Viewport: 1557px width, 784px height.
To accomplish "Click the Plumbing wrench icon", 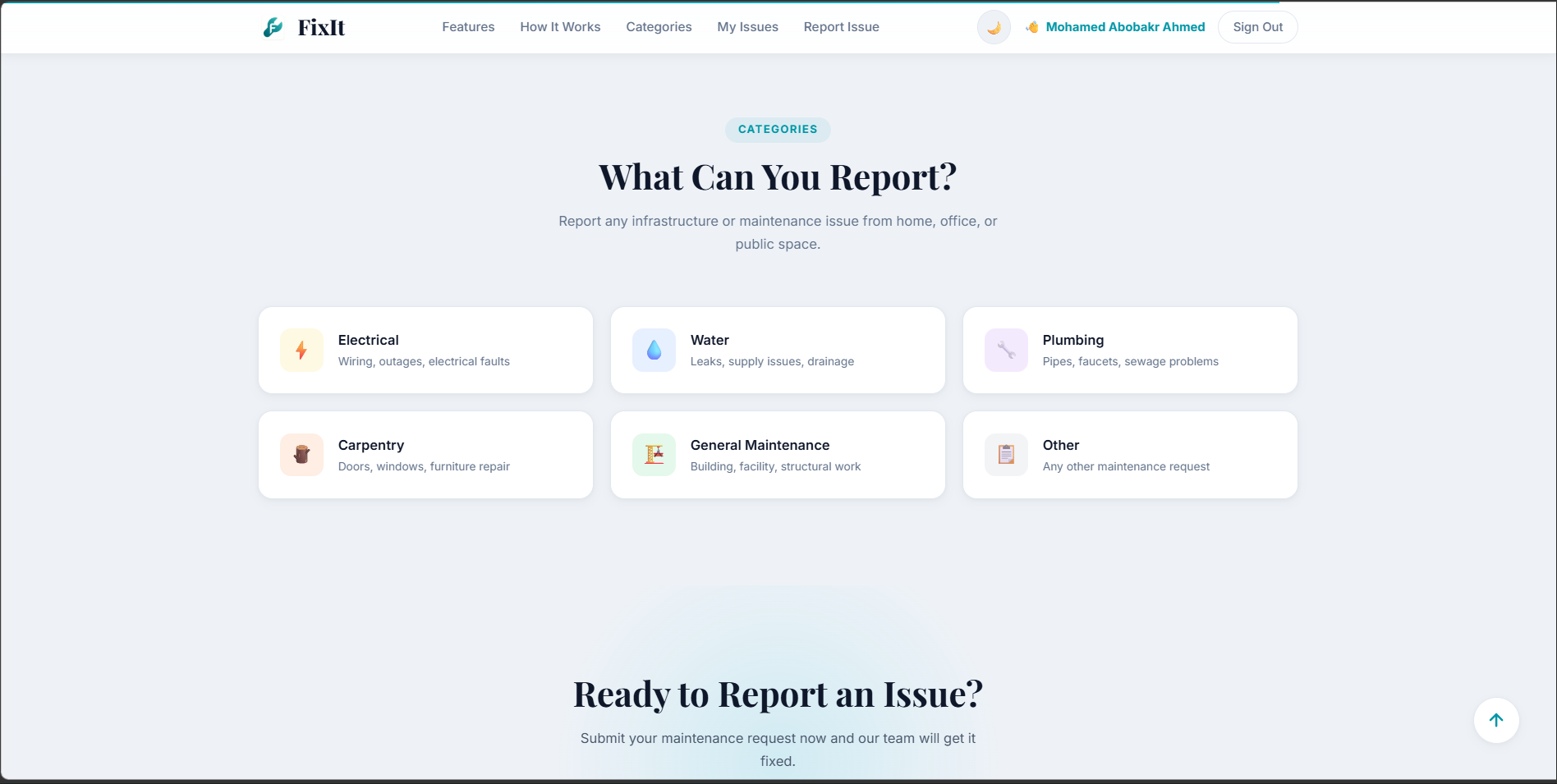I will point(1006,351).
